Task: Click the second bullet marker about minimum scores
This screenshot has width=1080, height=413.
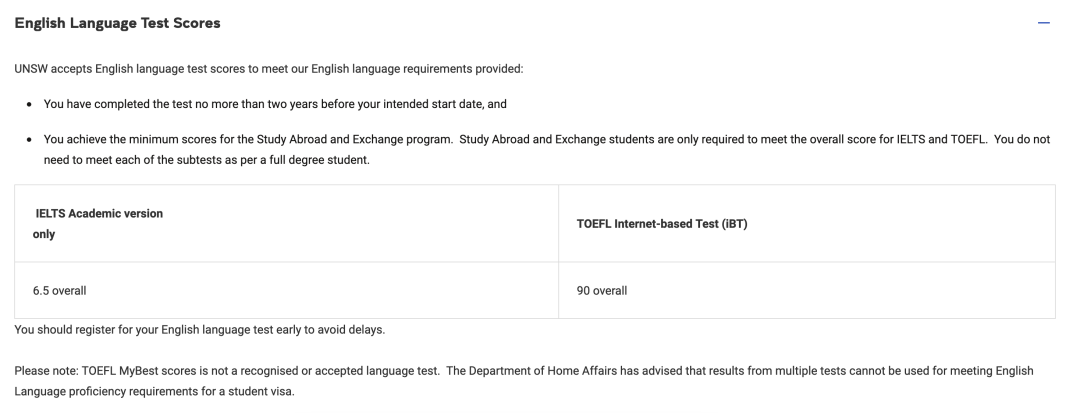Action: click(29, 140)
